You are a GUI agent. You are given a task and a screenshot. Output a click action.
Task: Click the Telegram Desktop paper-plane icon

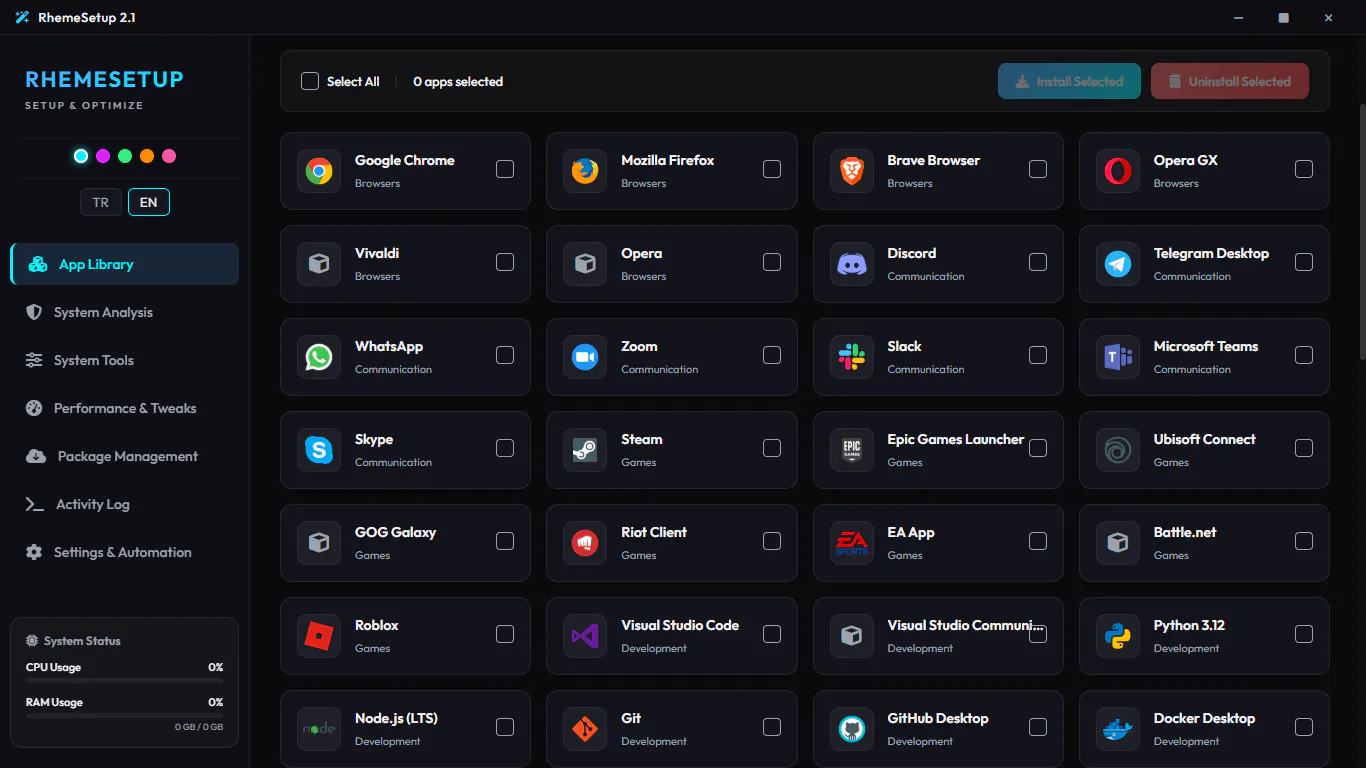pyautogui.click(x=1117, y=264)
